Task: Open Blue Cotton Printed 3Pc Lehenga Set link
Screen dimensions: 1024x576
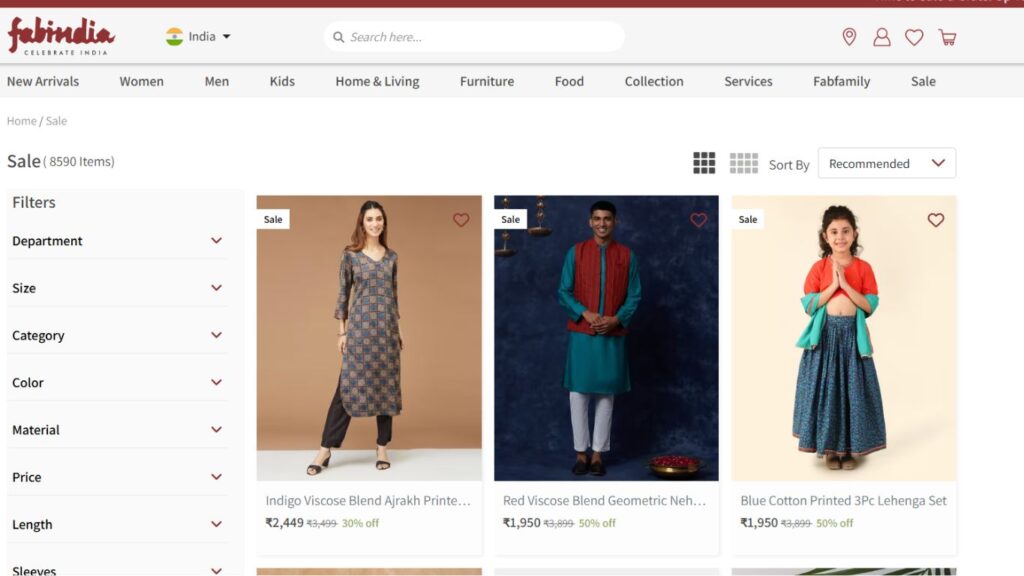Action: (843, 500)
